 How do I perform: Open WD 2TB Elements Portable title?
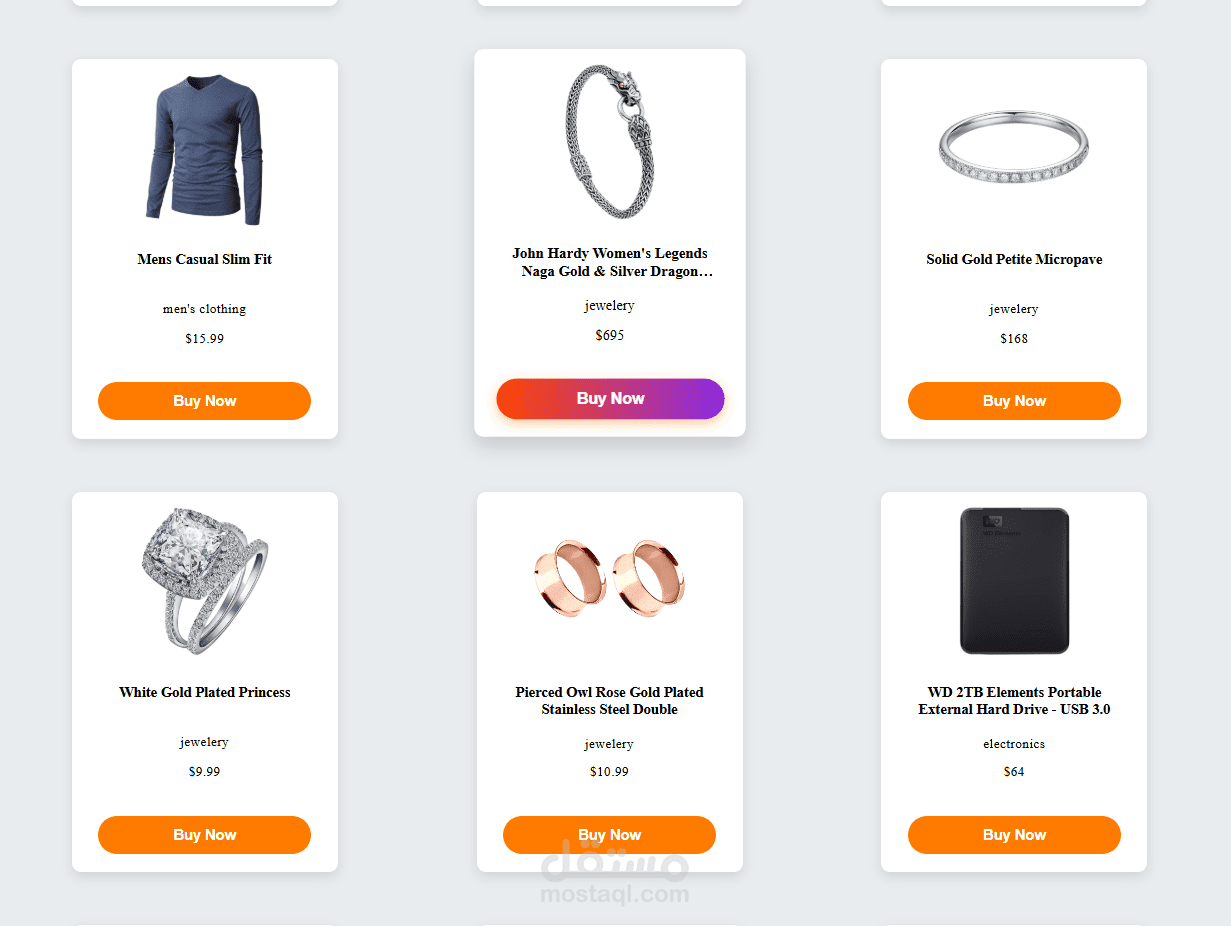1014,700
